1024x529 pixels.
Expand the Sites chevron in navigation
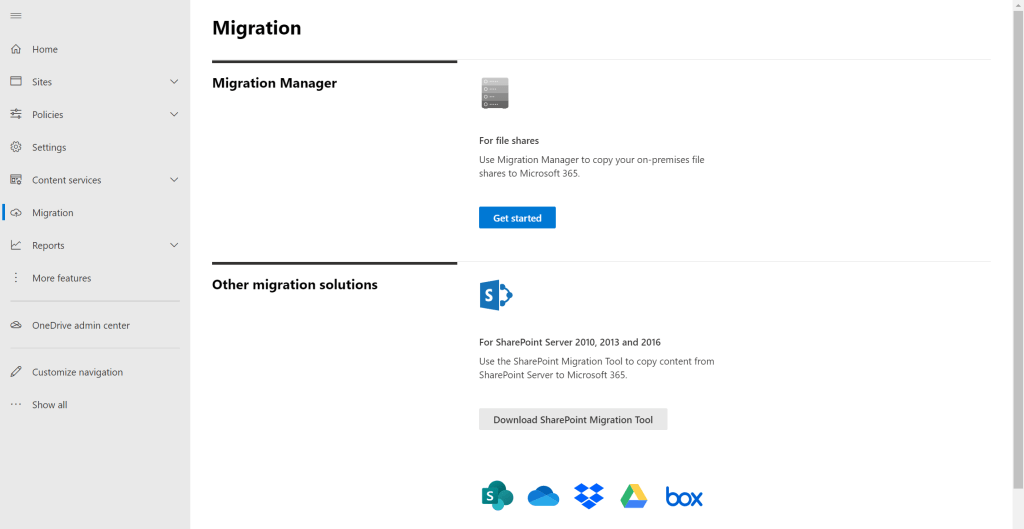174,82
